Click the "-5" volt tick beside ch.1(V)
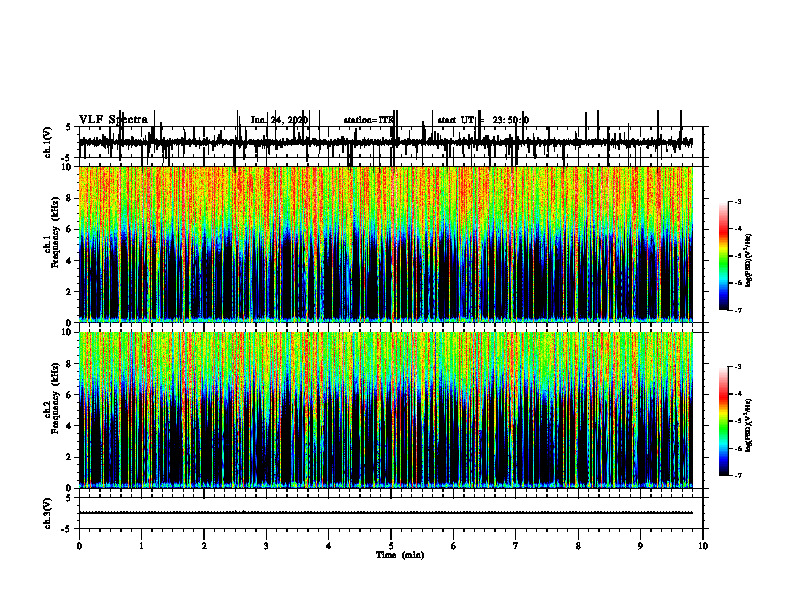792x612 pixels. [x=67, y=158]
